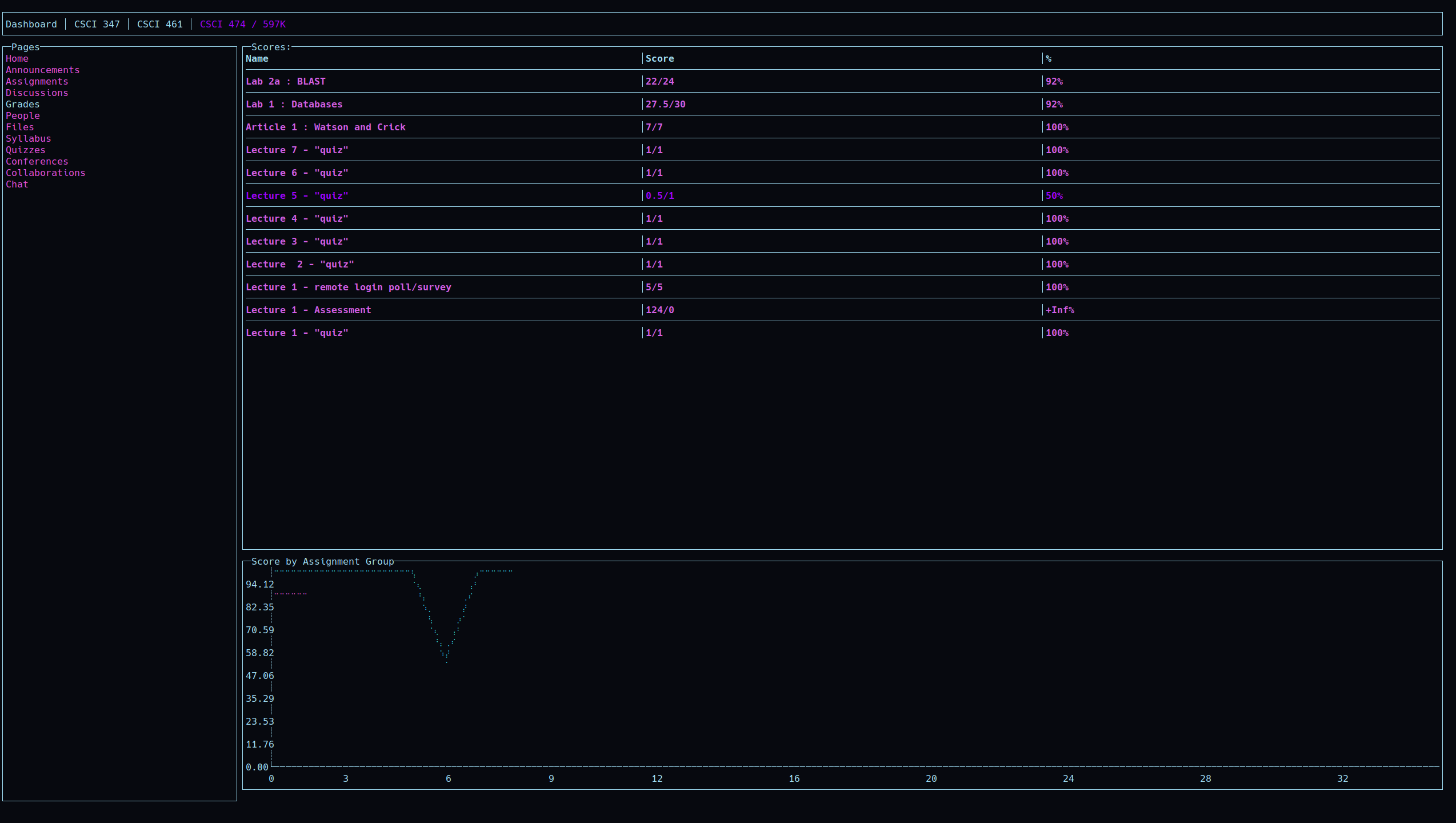Select Lab 2a : BLAST row
Image resolution: width=1456 pixels, height=823 pixels.
coord(286,81)
